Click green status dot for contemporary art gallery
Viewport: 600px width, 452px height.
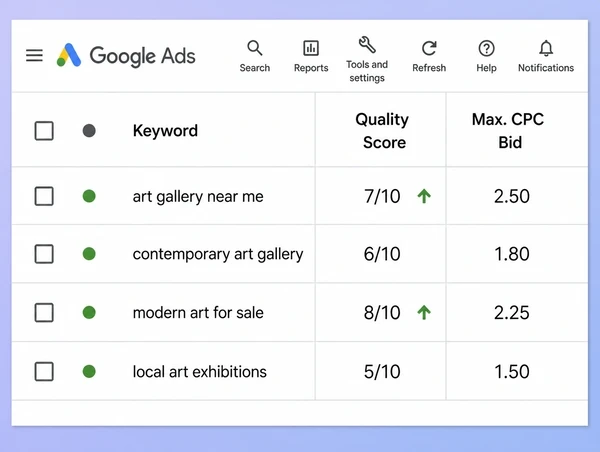(89, 254)
